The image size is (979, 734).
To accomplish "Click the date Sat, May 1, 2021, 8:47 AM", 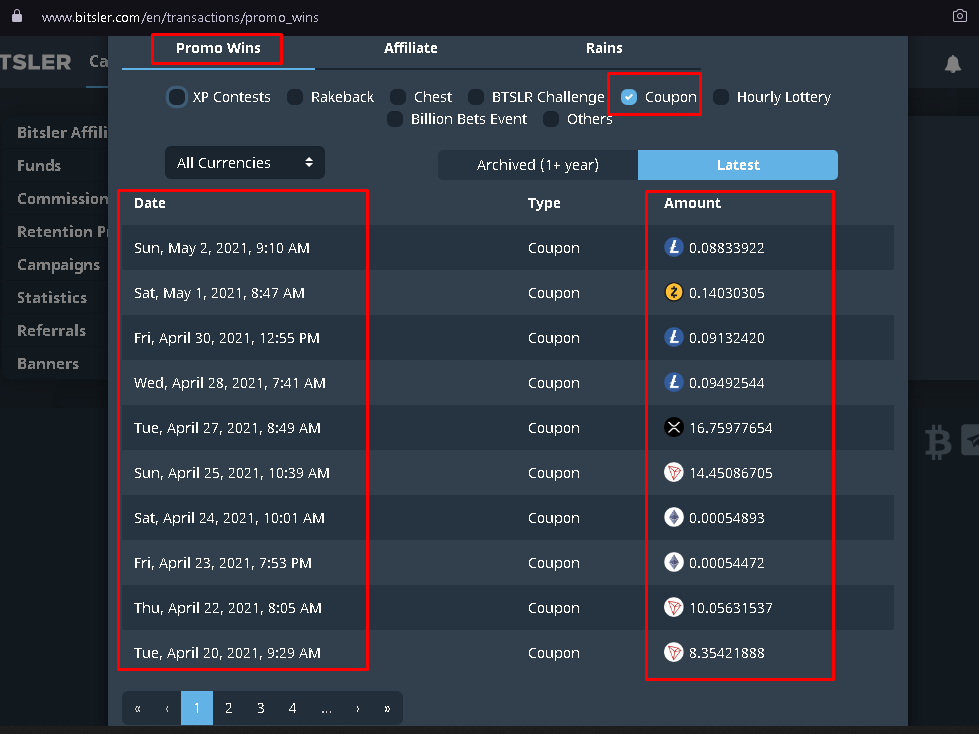I will click(219, 293).
